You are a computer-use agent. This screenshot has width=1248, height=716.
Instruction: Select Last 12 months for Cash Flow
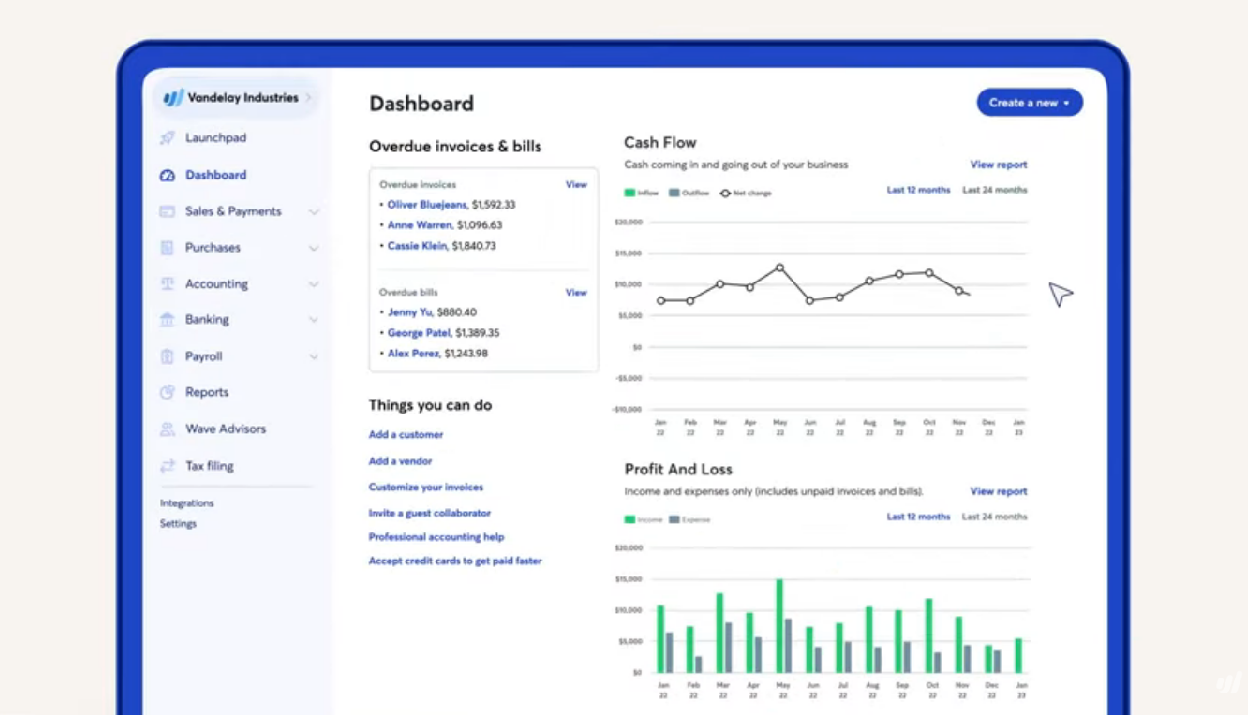point(918,190)
